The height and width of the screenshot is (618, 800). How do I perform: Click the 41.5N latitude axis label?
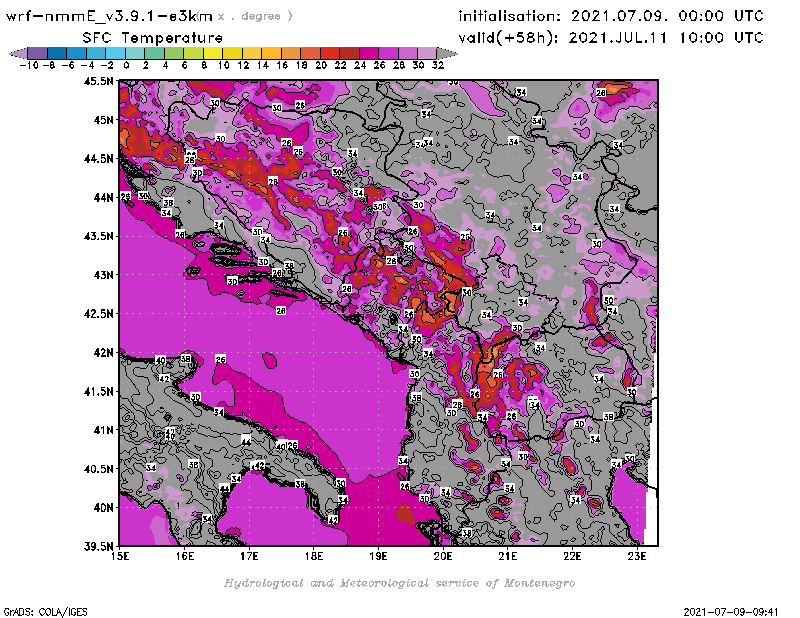pos(98,391)
